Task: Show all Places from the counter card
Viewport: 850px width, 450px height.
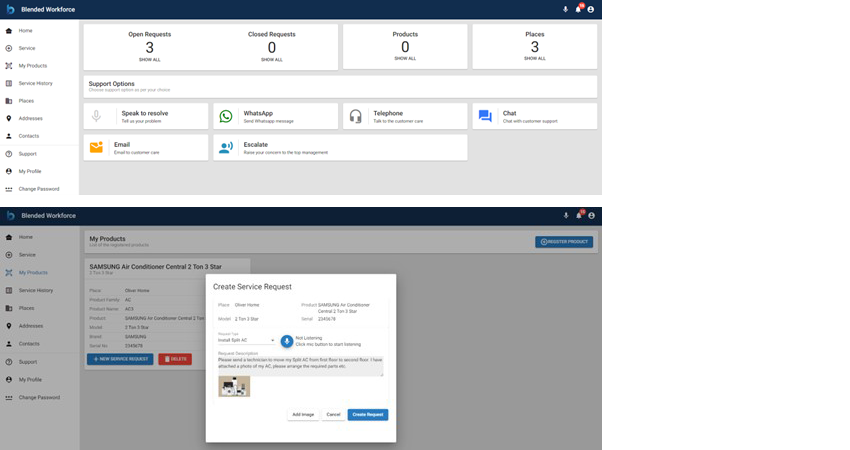Action: point(535,58)
